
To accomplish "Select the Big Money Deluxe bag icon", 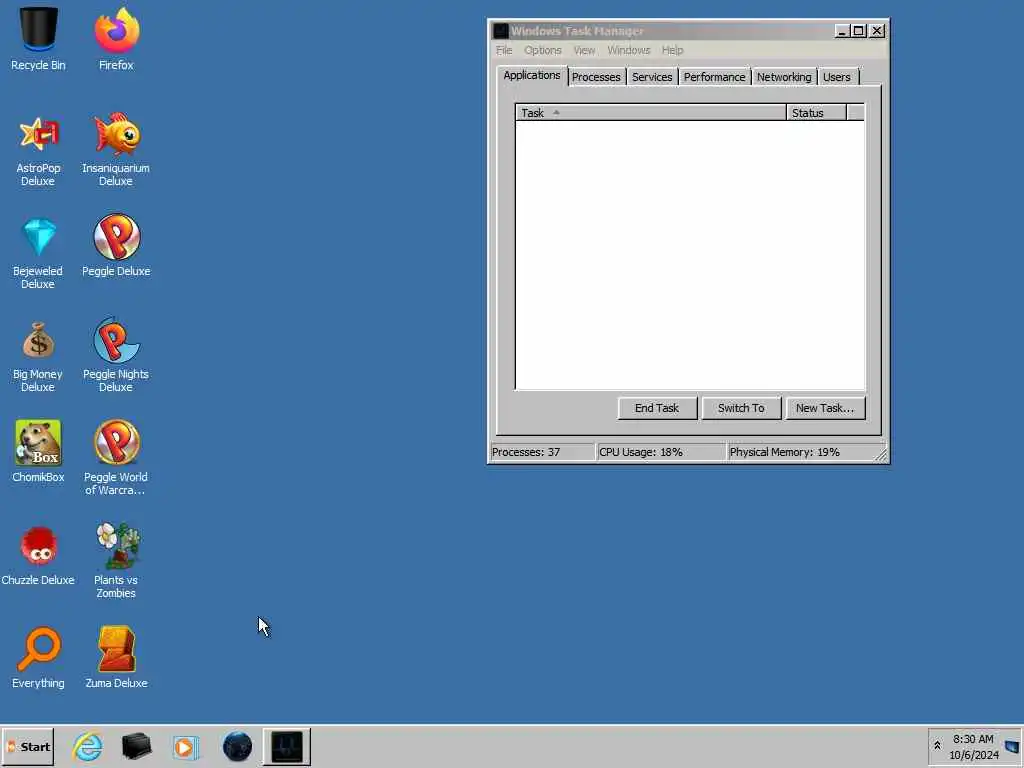I will point(38,357).
